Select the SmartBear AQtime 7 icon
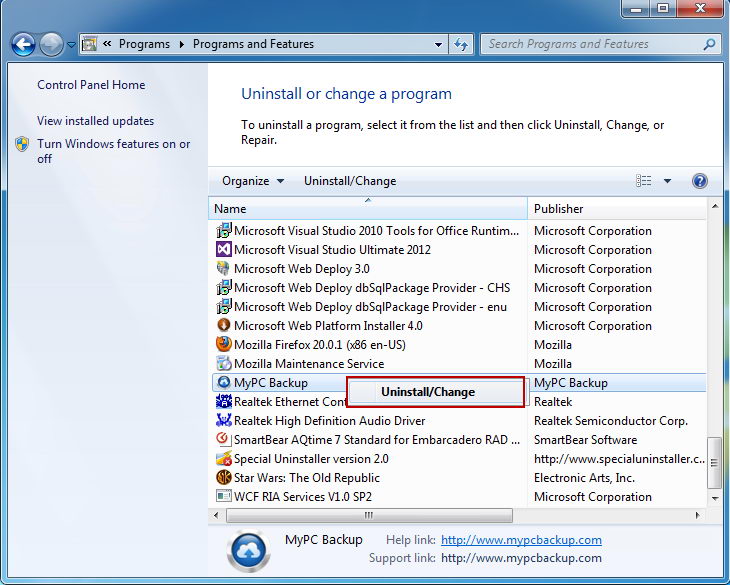Viewport: 730px width, 585px height. tap(223, 439)
